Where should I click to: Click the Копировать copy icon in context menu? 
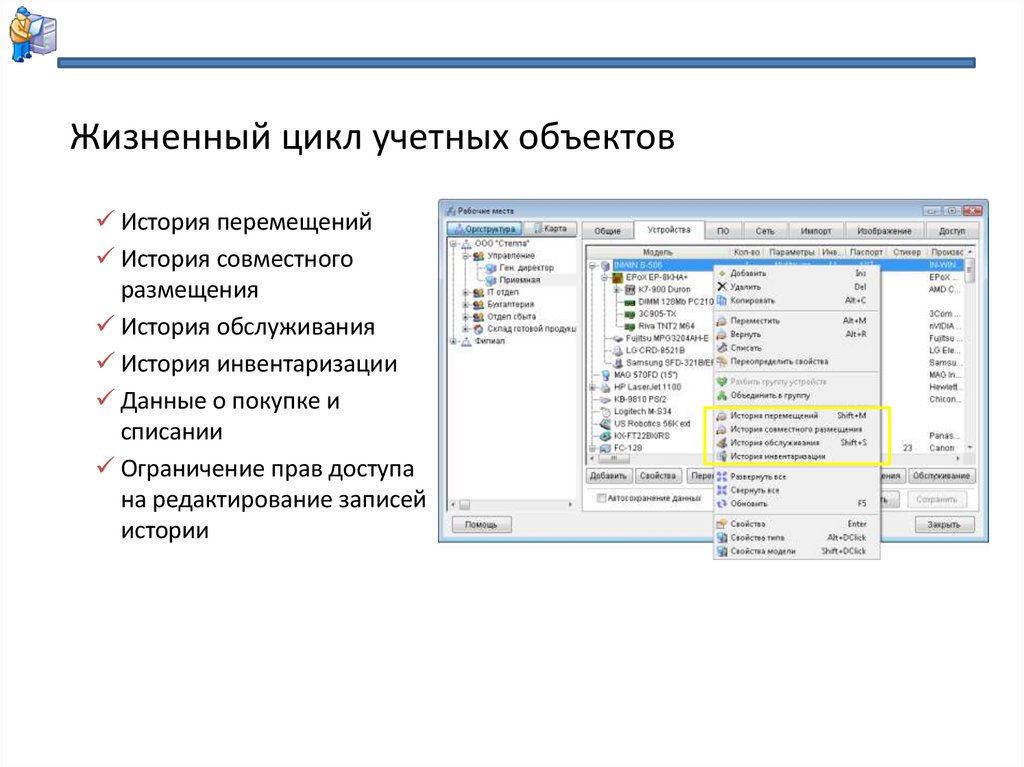[x=722, y=300]
